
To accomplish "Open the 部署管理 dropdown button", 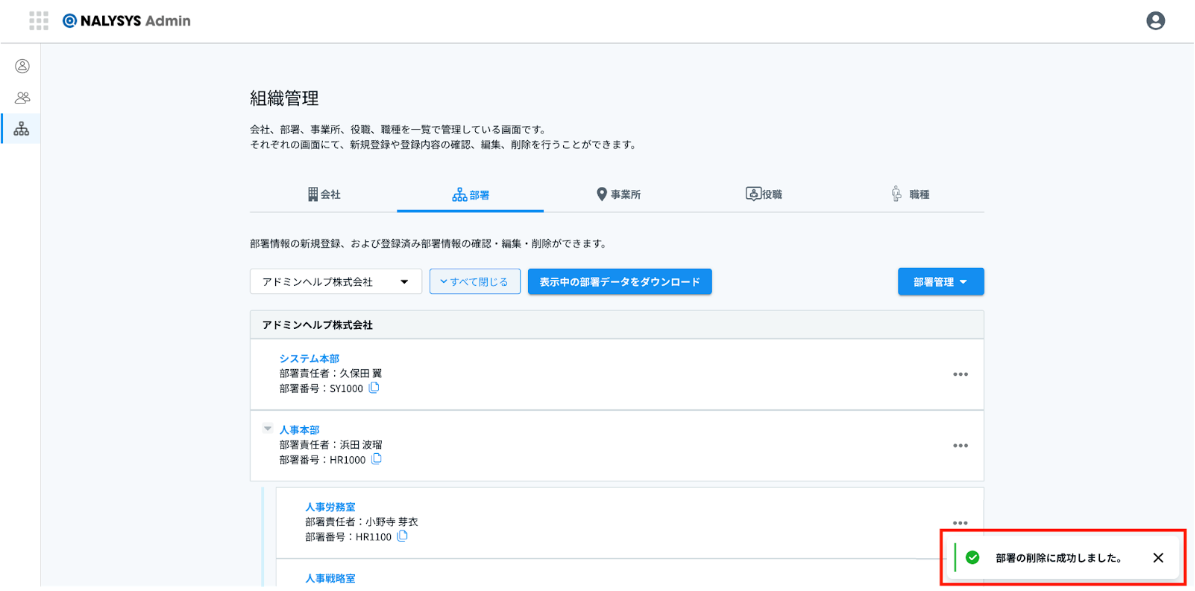I will (941, 281).
